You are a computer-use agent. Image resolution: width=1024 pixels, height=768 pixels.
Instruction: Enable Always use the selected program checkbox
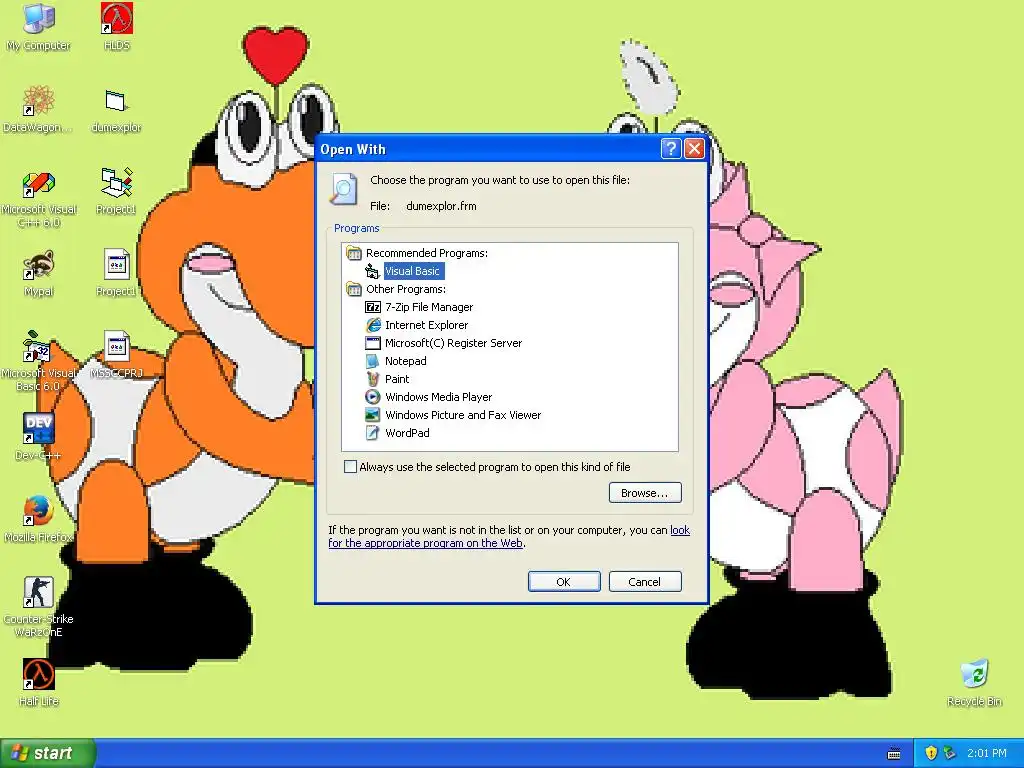click(x=351, y=466)
